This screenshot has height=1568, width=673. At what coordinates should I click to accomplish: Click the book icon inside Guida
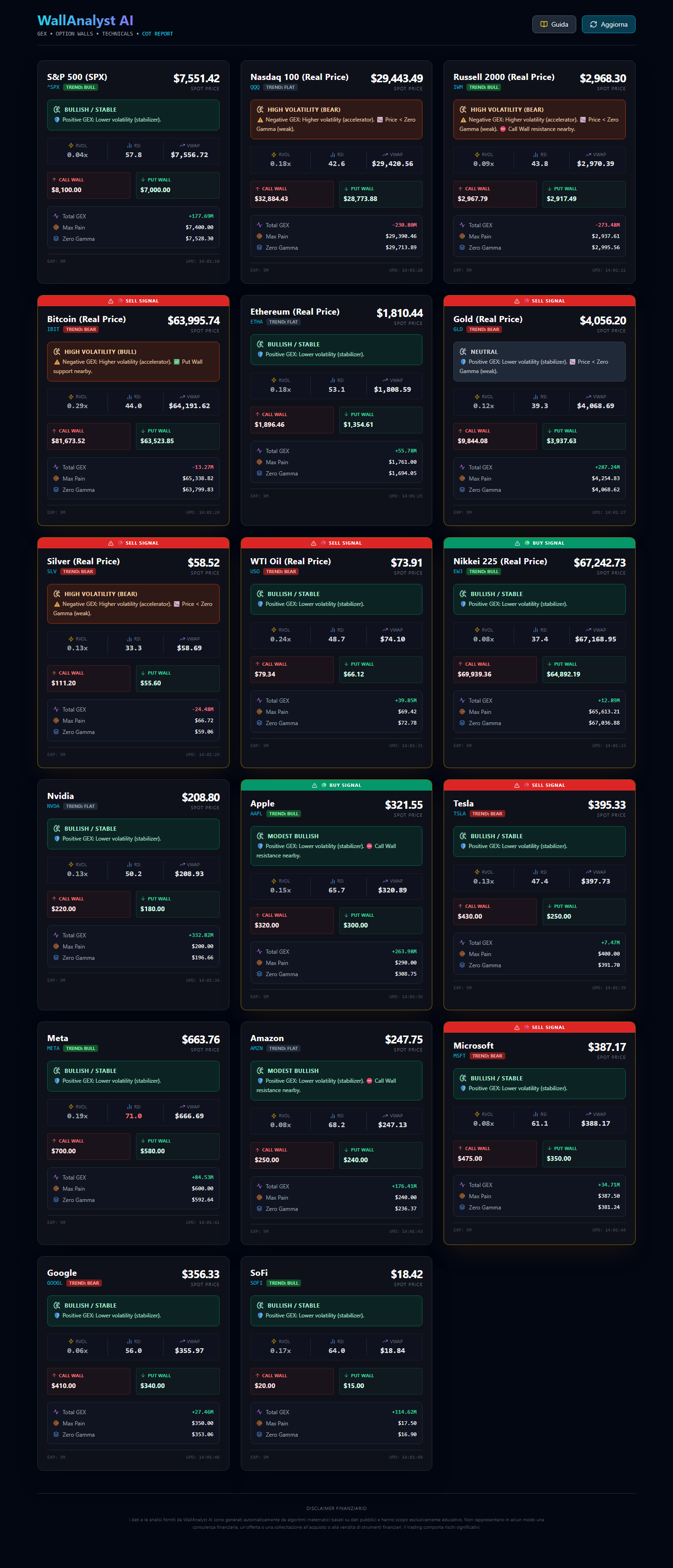click(544, 24)
